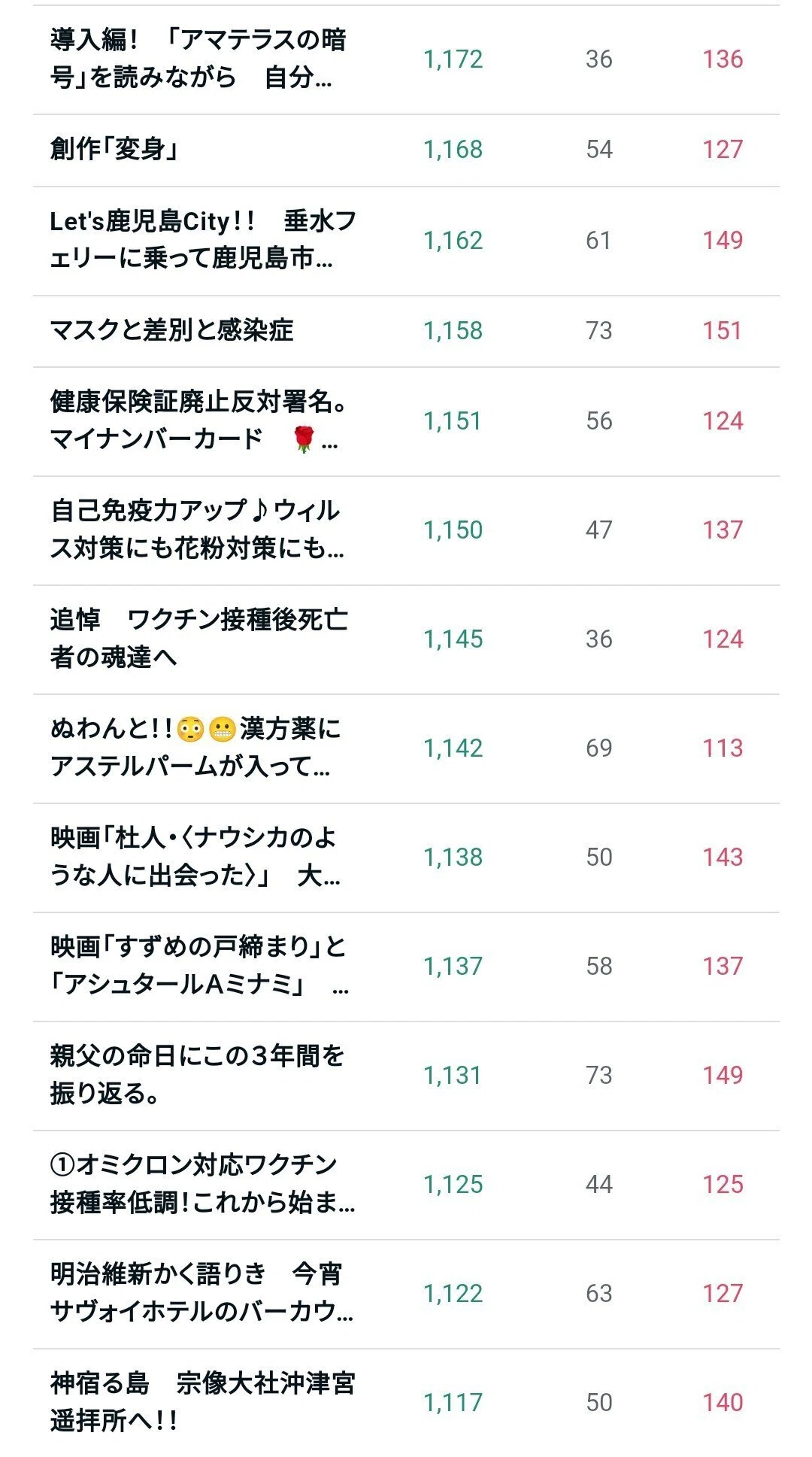Select 映画「杜人・〈ナウシカのような人 article
The width and height of the screenshot is (812, 1457).
coord(195,857)
